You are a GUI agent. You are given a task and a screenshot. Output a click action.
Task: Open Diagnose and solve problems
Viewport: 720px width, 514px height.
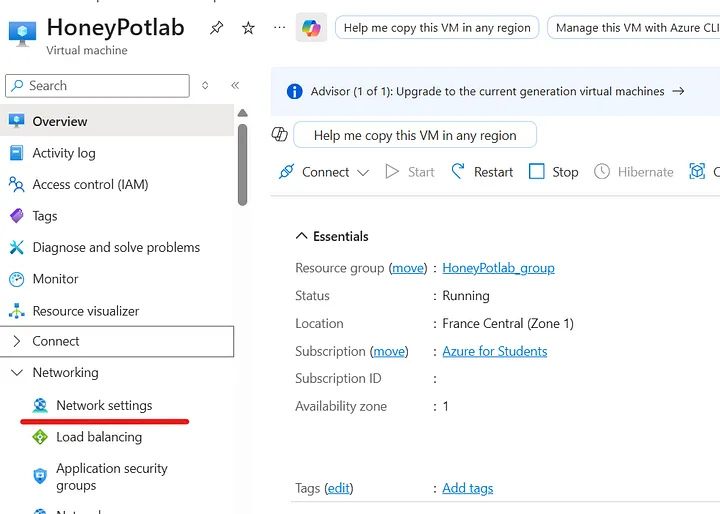(117, 247)
